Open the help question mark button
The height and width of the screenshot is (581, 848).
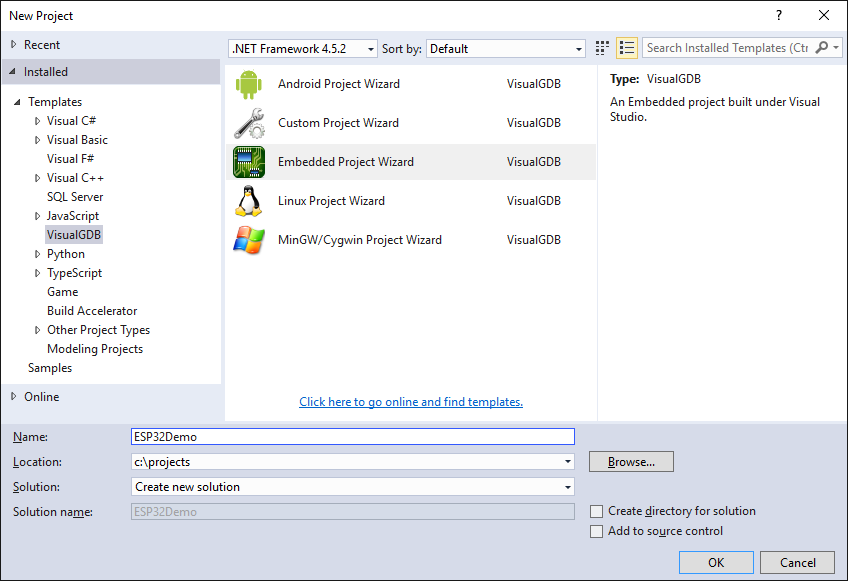779,15
